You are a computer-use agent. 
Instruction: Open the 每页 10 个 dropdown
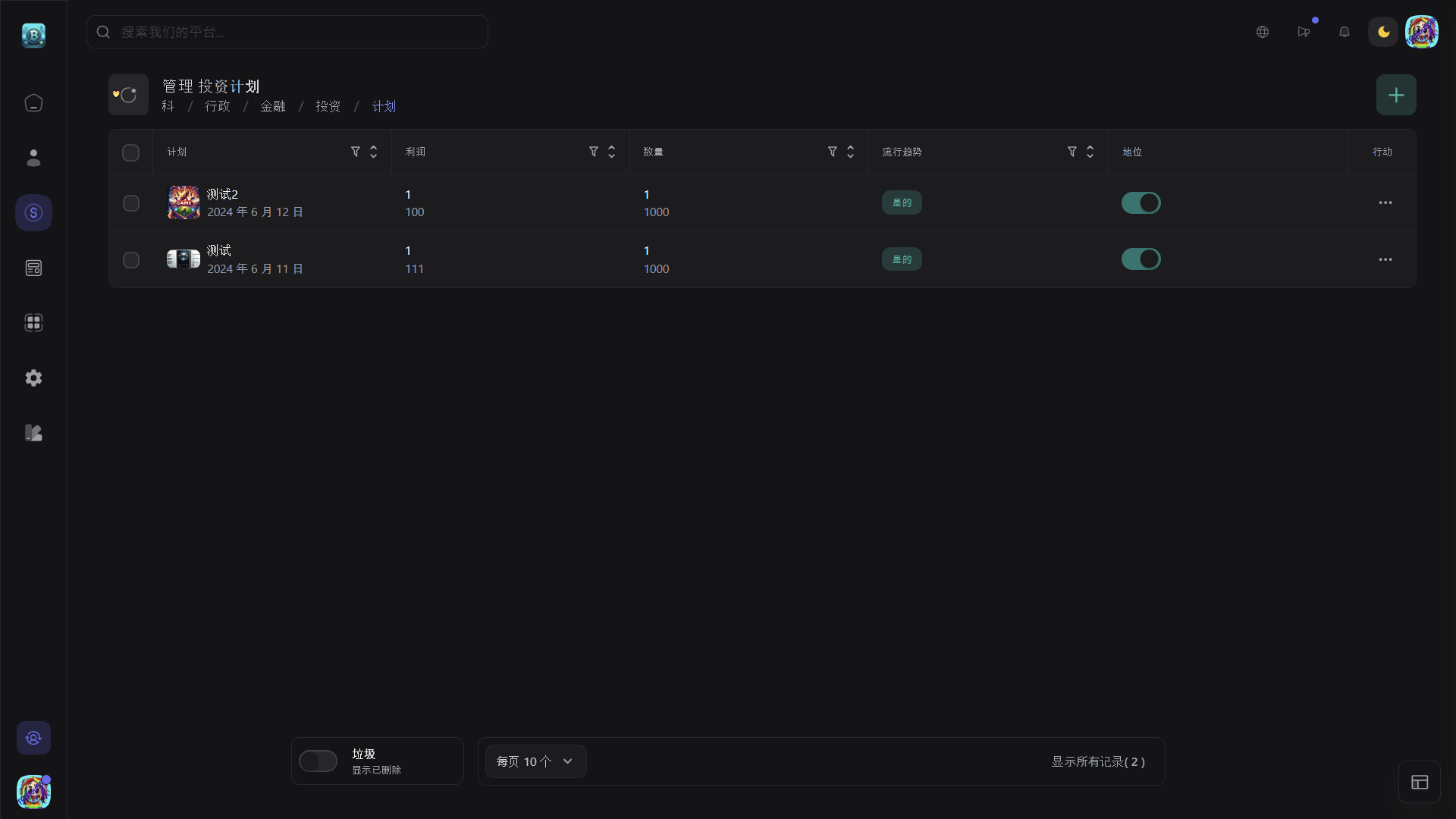535,761
